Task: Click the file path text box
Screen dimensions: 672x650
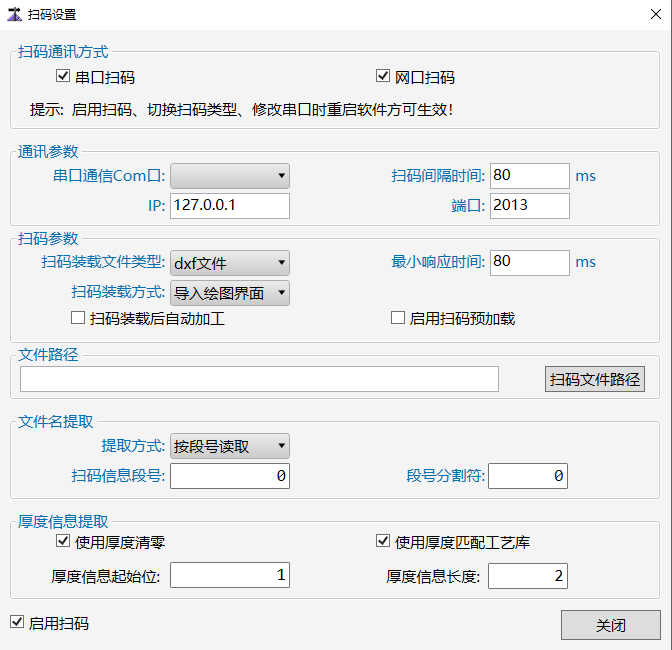Action: [259, 379]
